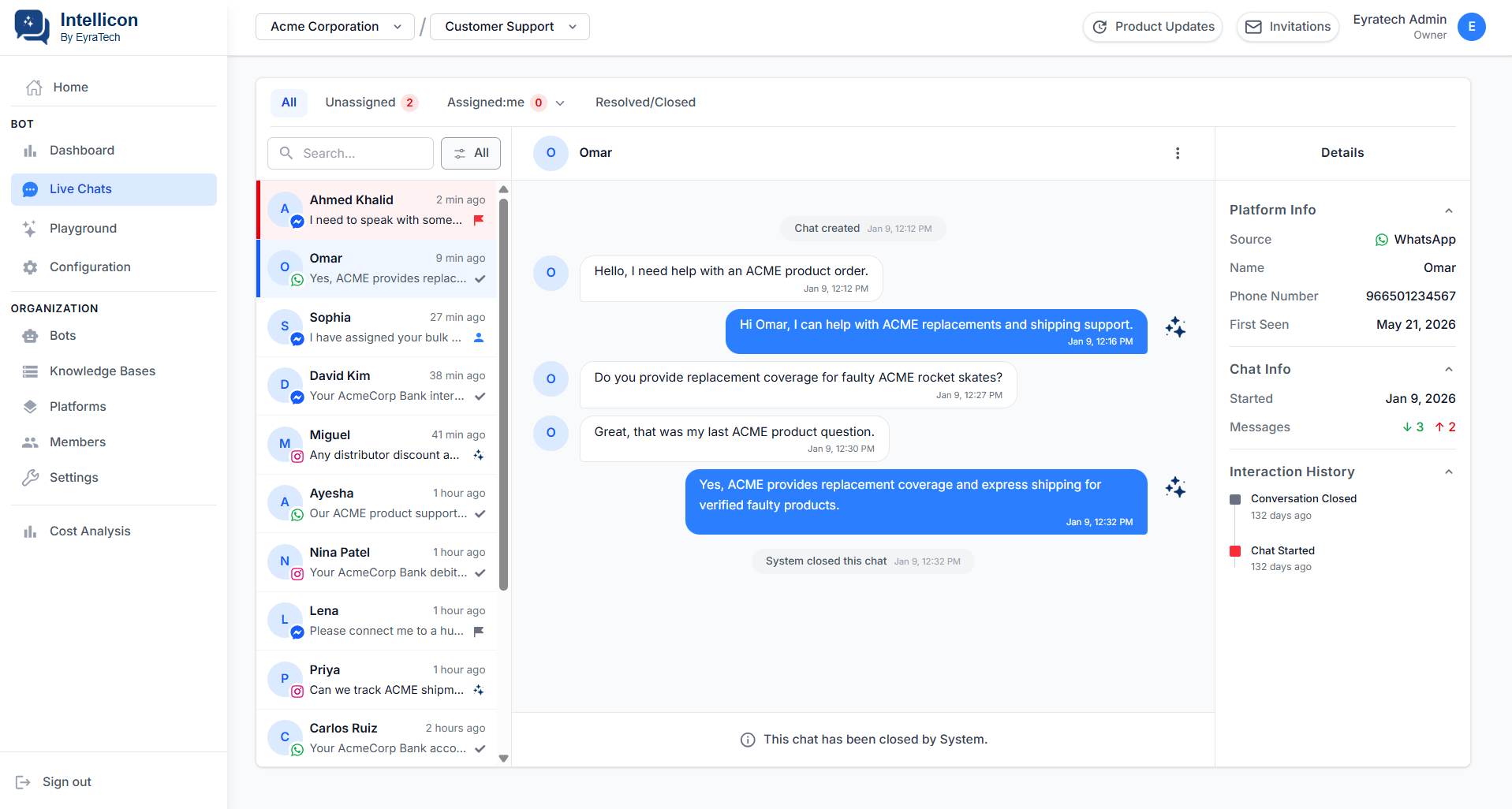Click the gray flag on Lena chat
The image size is (1512, 809).
coord(479,632)
